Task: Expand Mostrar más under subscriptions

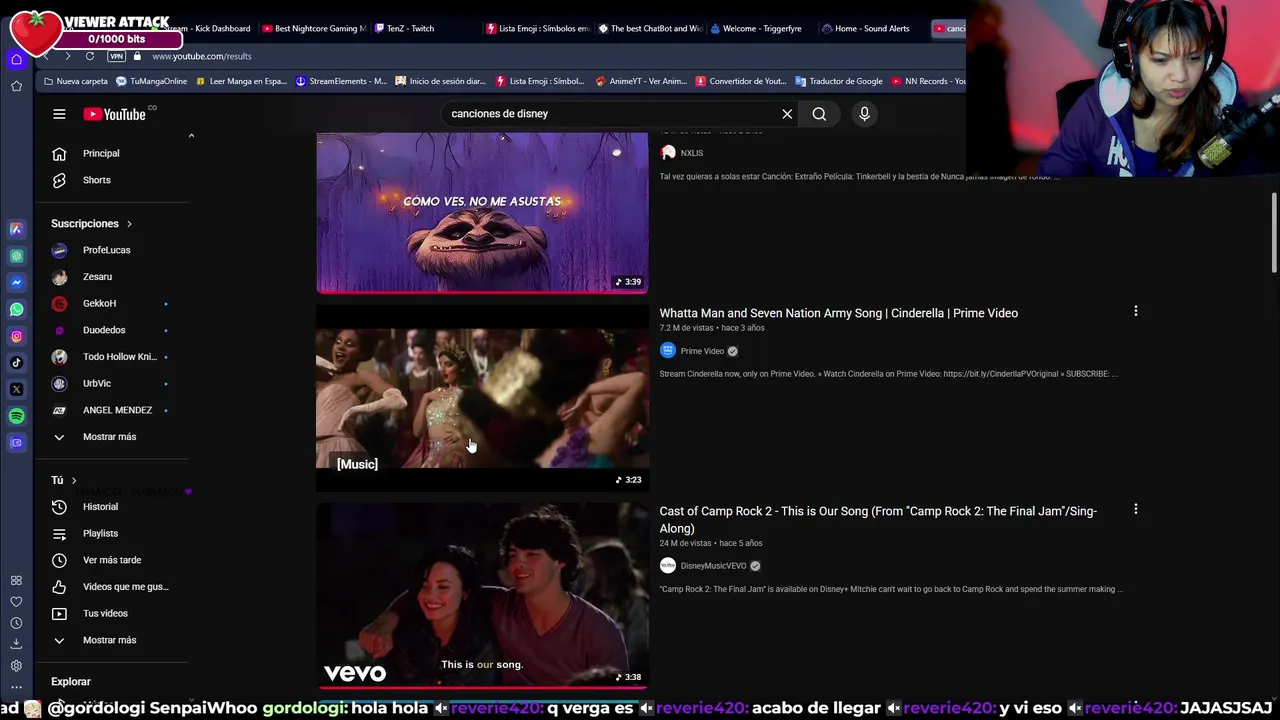Action: [109, 437]
